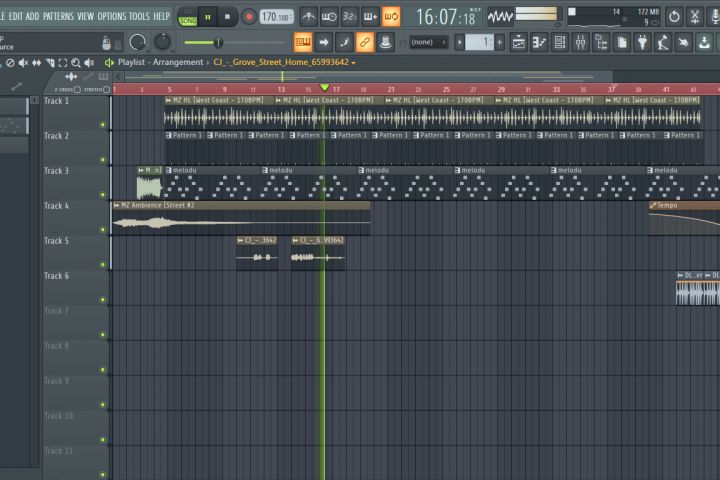Open the EDIT menu

15,17
